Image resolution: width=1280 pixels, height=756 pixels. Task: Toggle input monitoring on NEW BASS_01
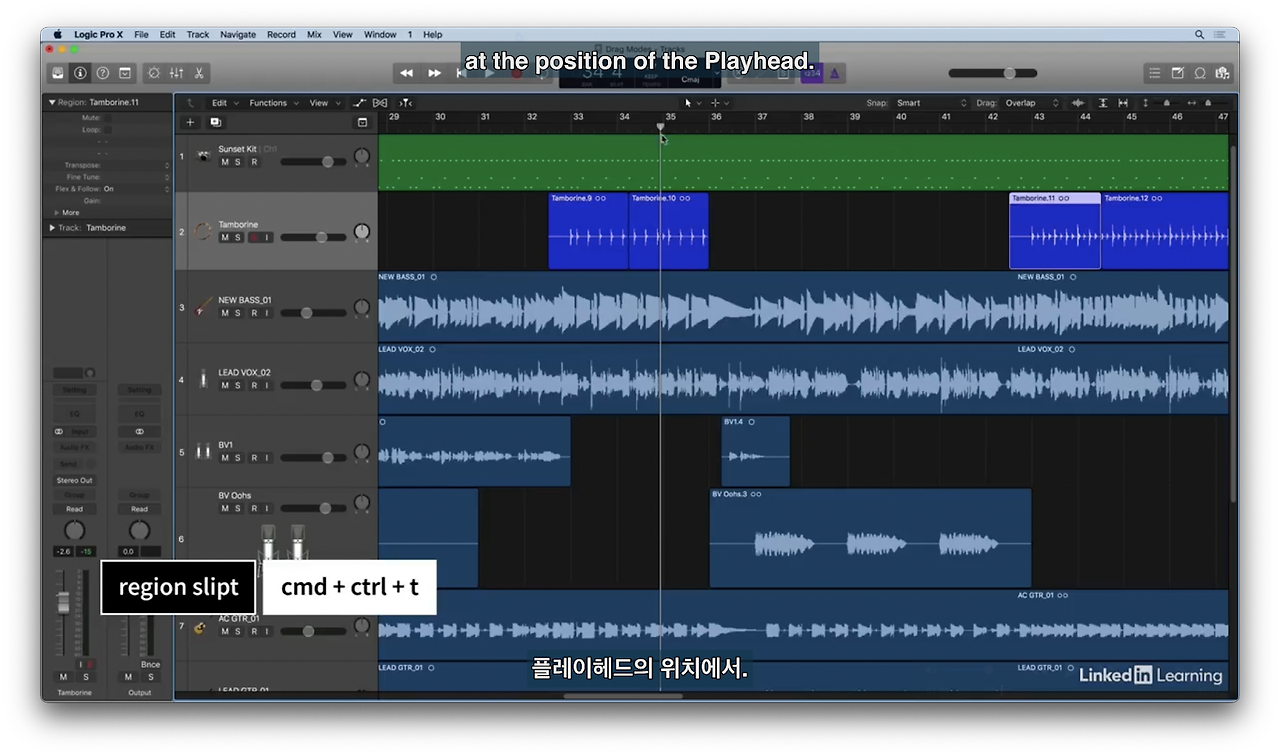point(267,313)
